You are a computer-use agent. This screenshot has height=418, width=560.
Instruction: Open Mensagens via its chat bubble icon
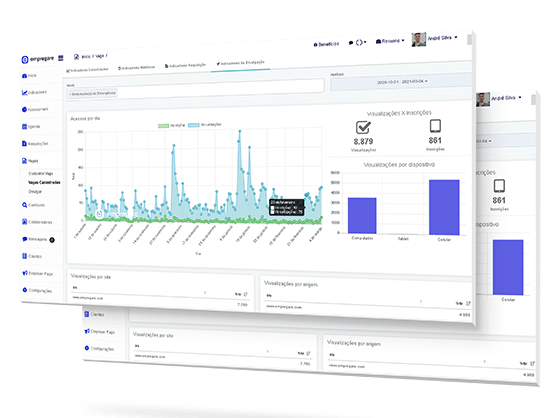24,239
